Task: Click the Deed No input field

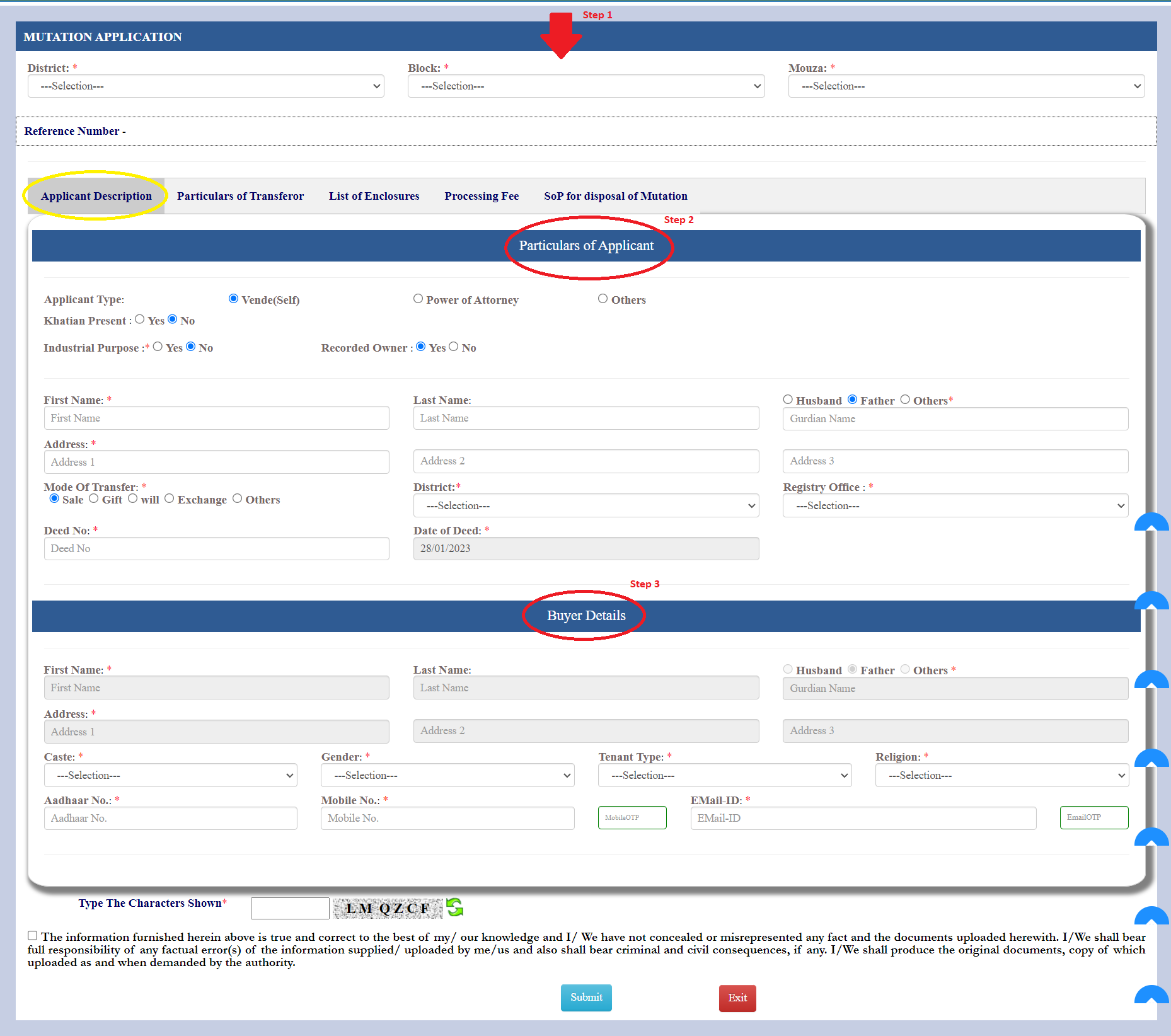Action: [216, 548]
